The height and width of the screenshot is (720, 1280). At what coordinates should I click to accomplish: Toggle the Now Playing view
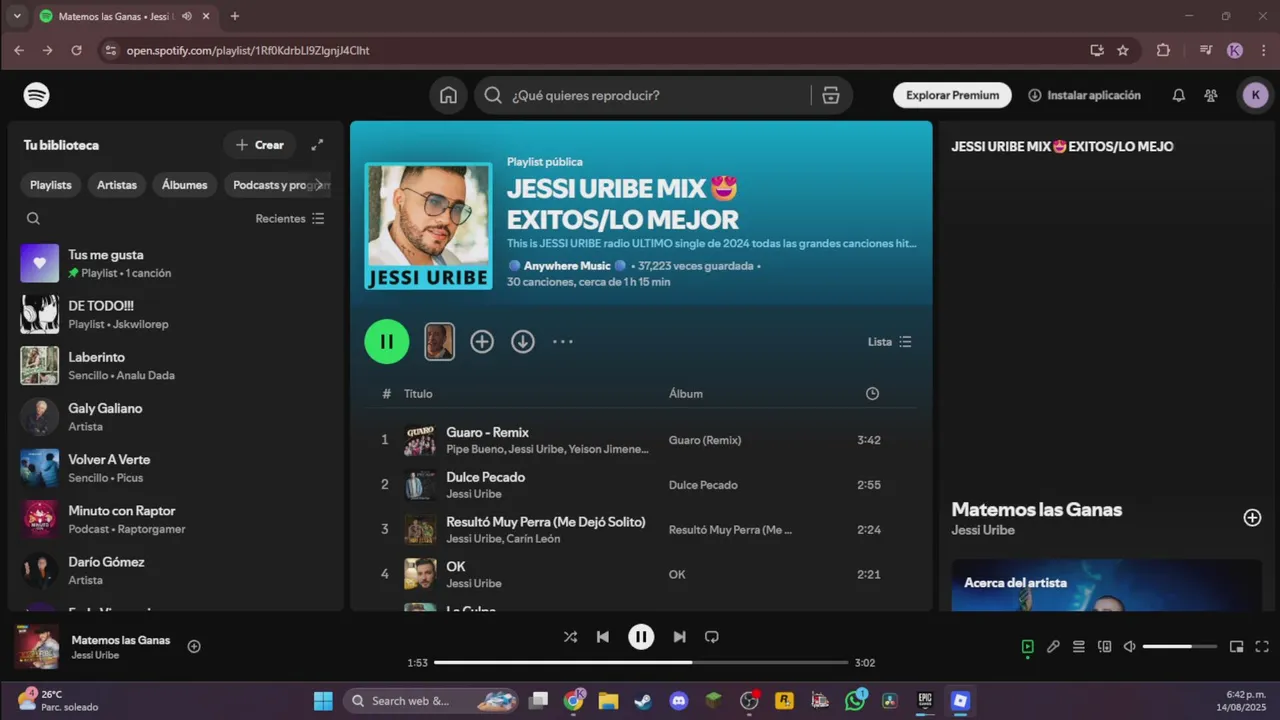(x=1027, y=647)
